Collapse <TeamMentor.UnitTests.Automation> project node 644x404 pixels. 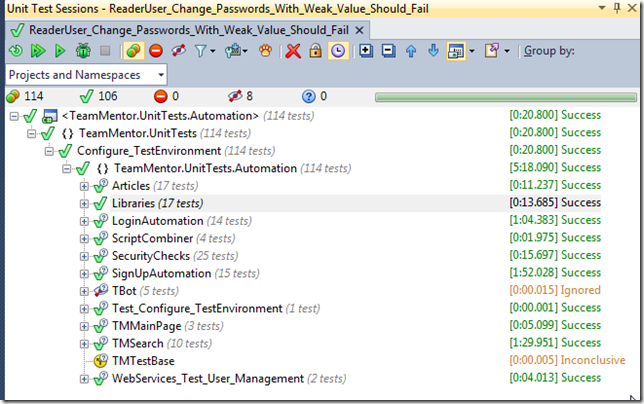coord(14,116)
